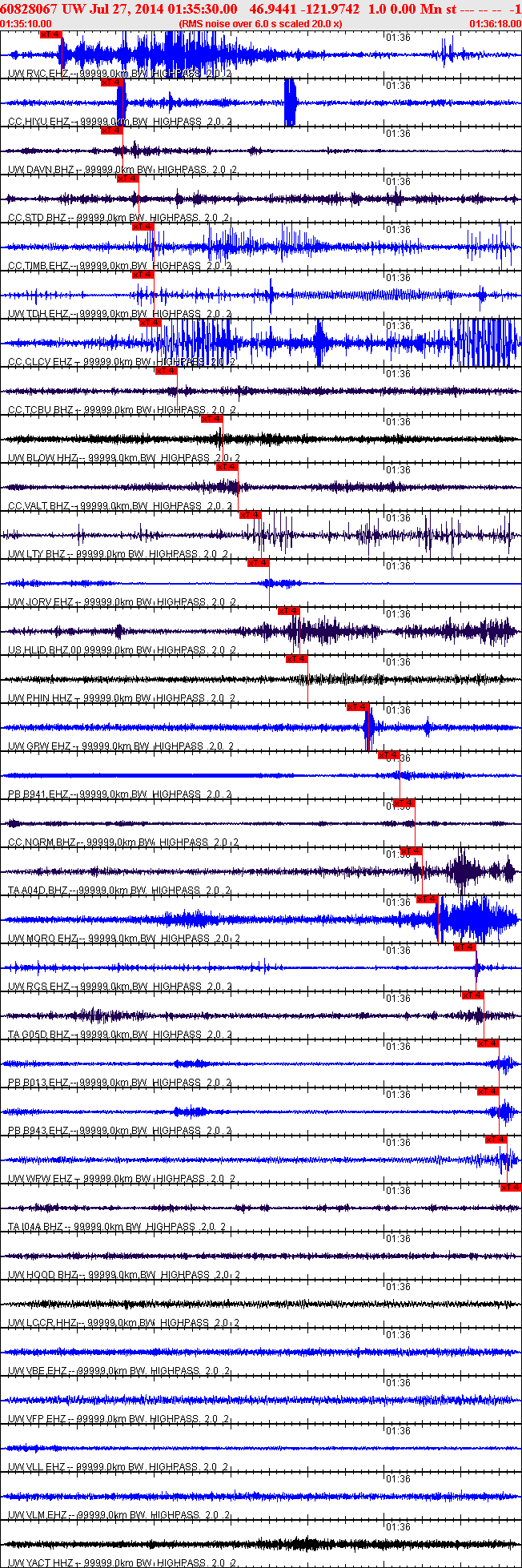Select the pick marker on UW.WPW trace
The width and height of the screenshot is (522, 1568).
(496, 1139)
